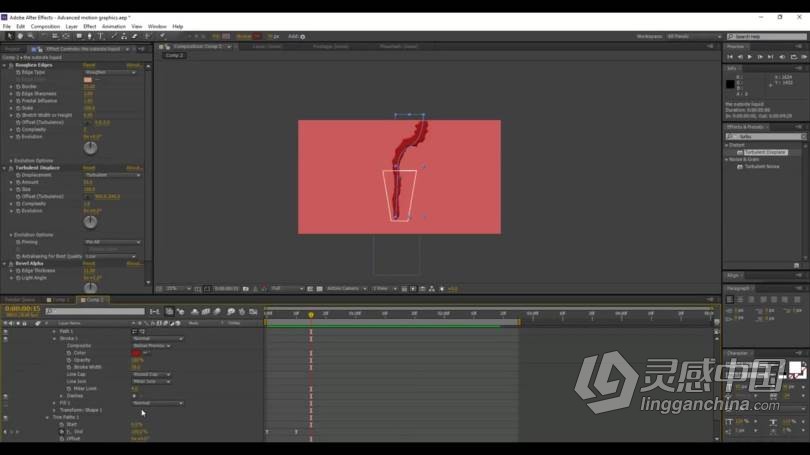Click the timeline layer search field
This screenshot has width=810, height=455.
95,312
